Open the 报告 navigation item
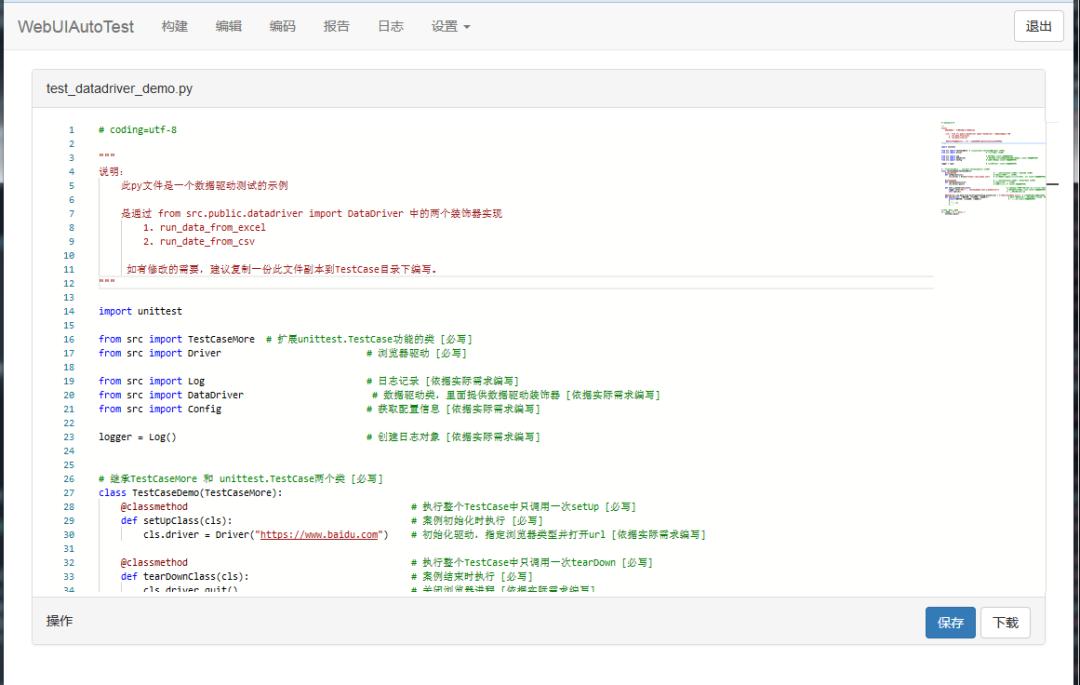The image size is (1080, 685). 337,27
